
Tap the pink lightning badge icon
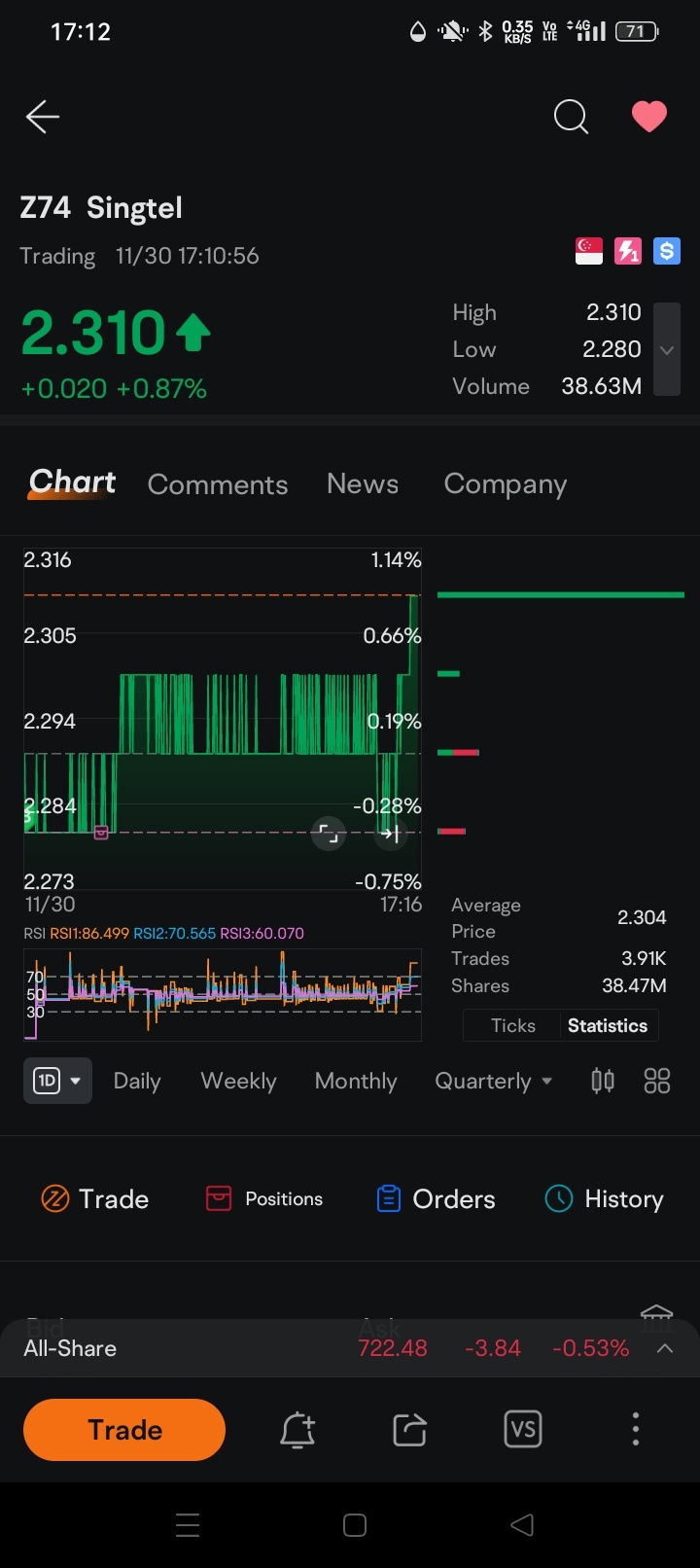(x=628, y=251)
